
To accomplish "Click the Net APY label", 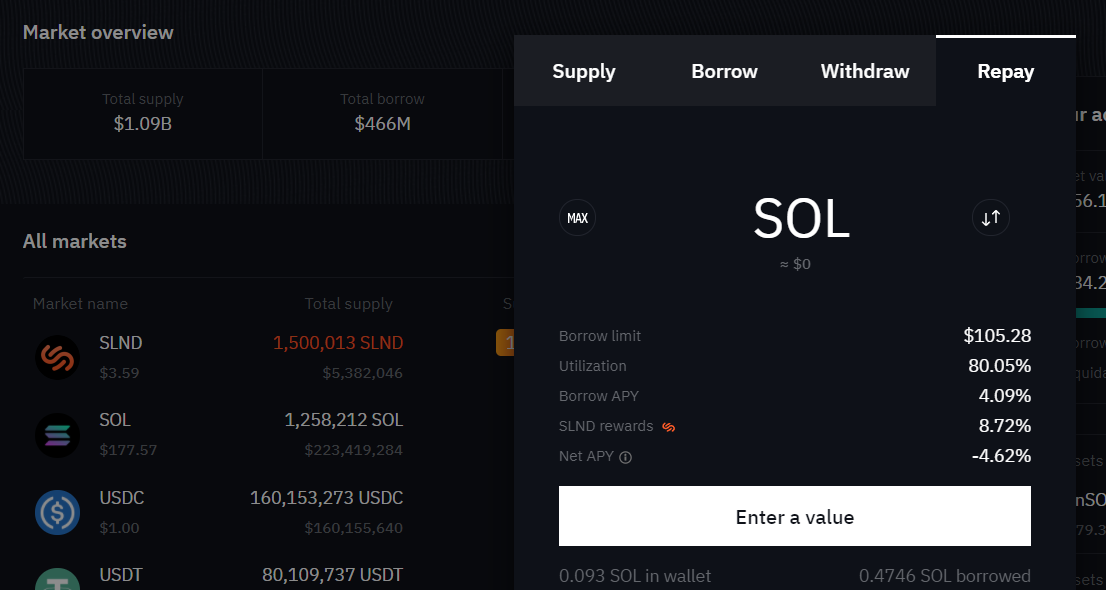I will click(586, 456).
